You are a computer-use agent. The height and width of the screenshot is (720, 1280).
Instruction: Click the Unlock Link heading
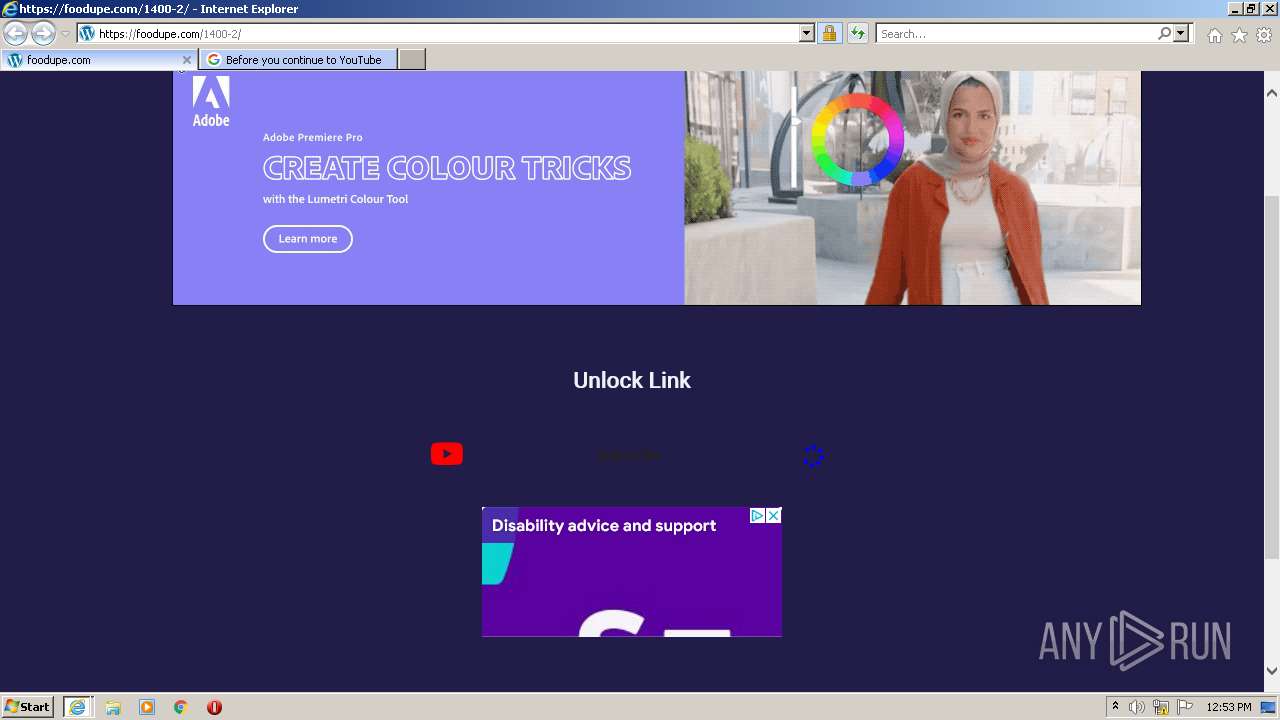pyautogui.click(x=632, y=380)
